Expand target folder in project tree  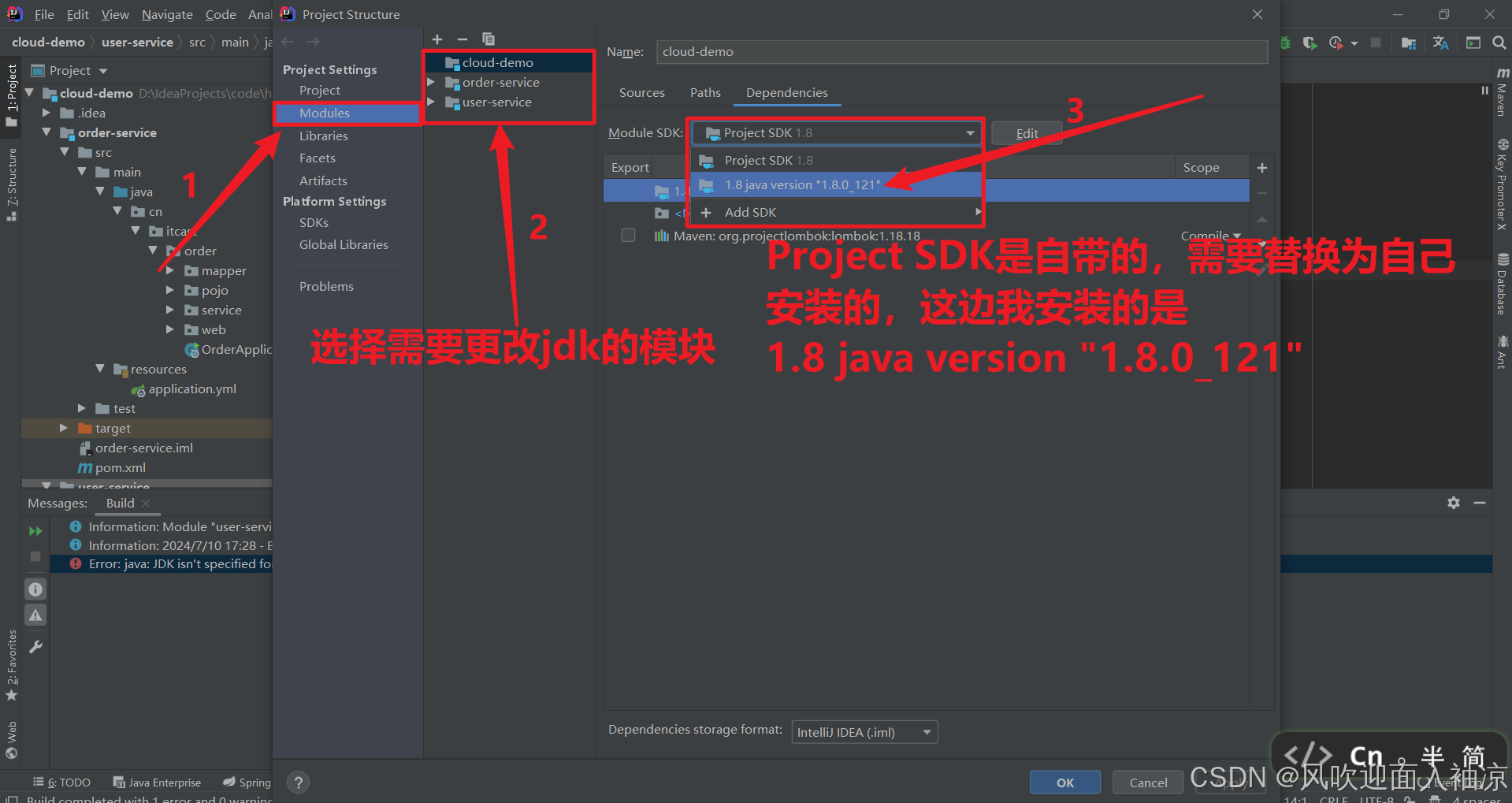(64, 428)
